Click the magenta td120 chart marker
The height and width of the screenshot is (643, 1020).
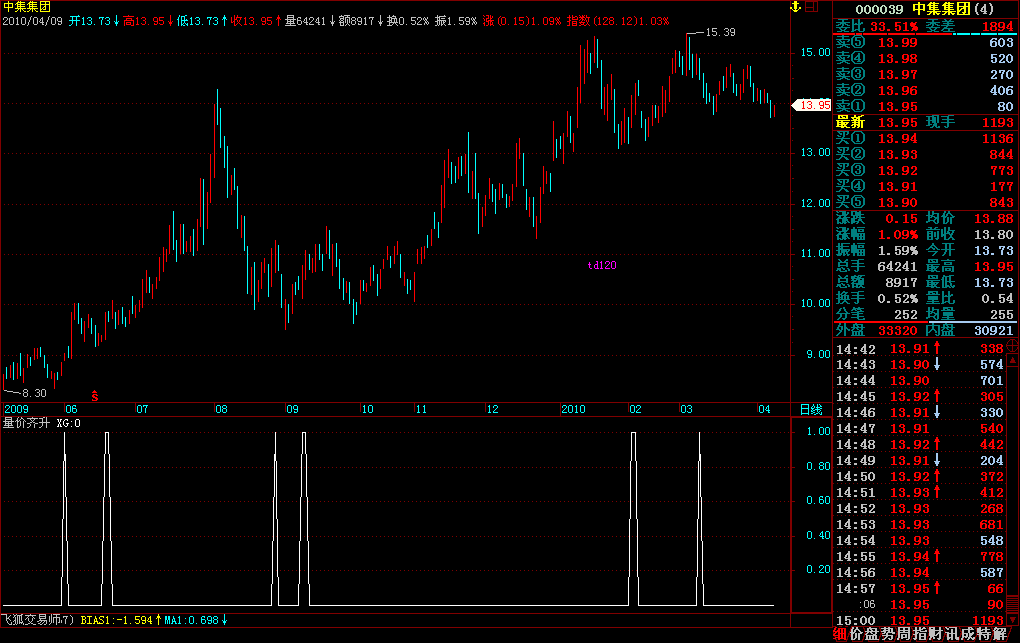[602, 266]
